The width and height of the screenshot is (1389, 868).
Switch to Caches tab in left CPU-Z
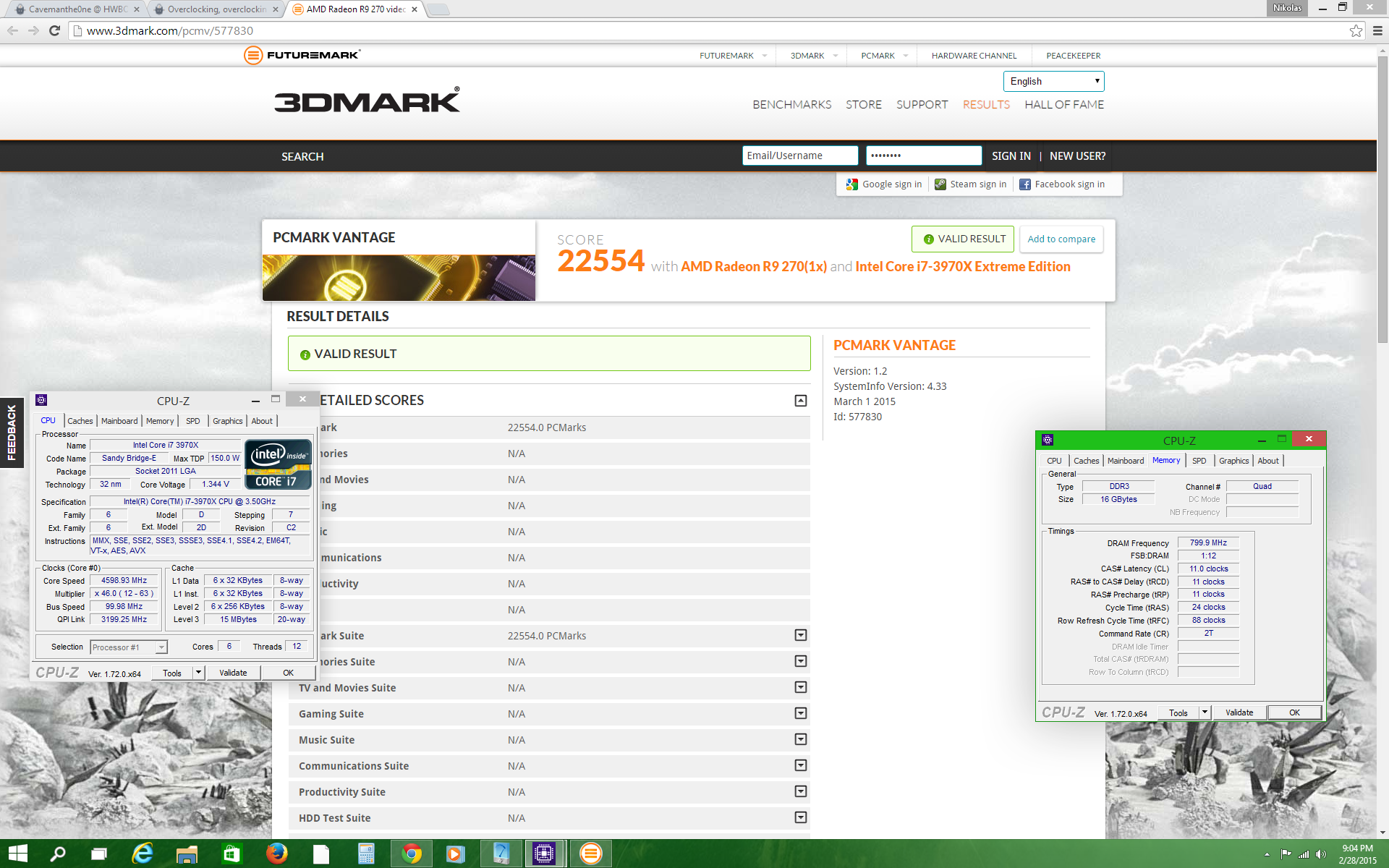(x=80, y=421)
